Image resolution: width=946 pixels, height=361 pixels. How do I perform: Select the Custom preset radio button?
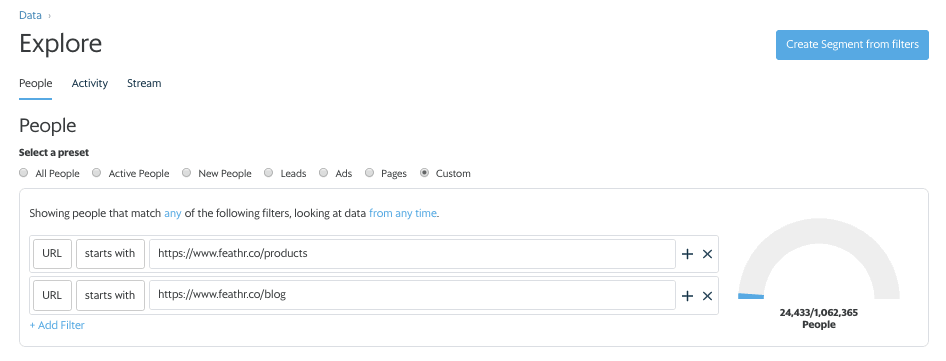click(x=424, y=173)
